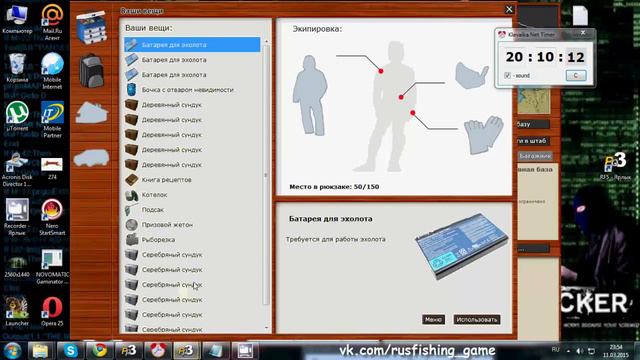Click the RU language indicator in tray
Screen dimensions: 640x360
(556, 350)
